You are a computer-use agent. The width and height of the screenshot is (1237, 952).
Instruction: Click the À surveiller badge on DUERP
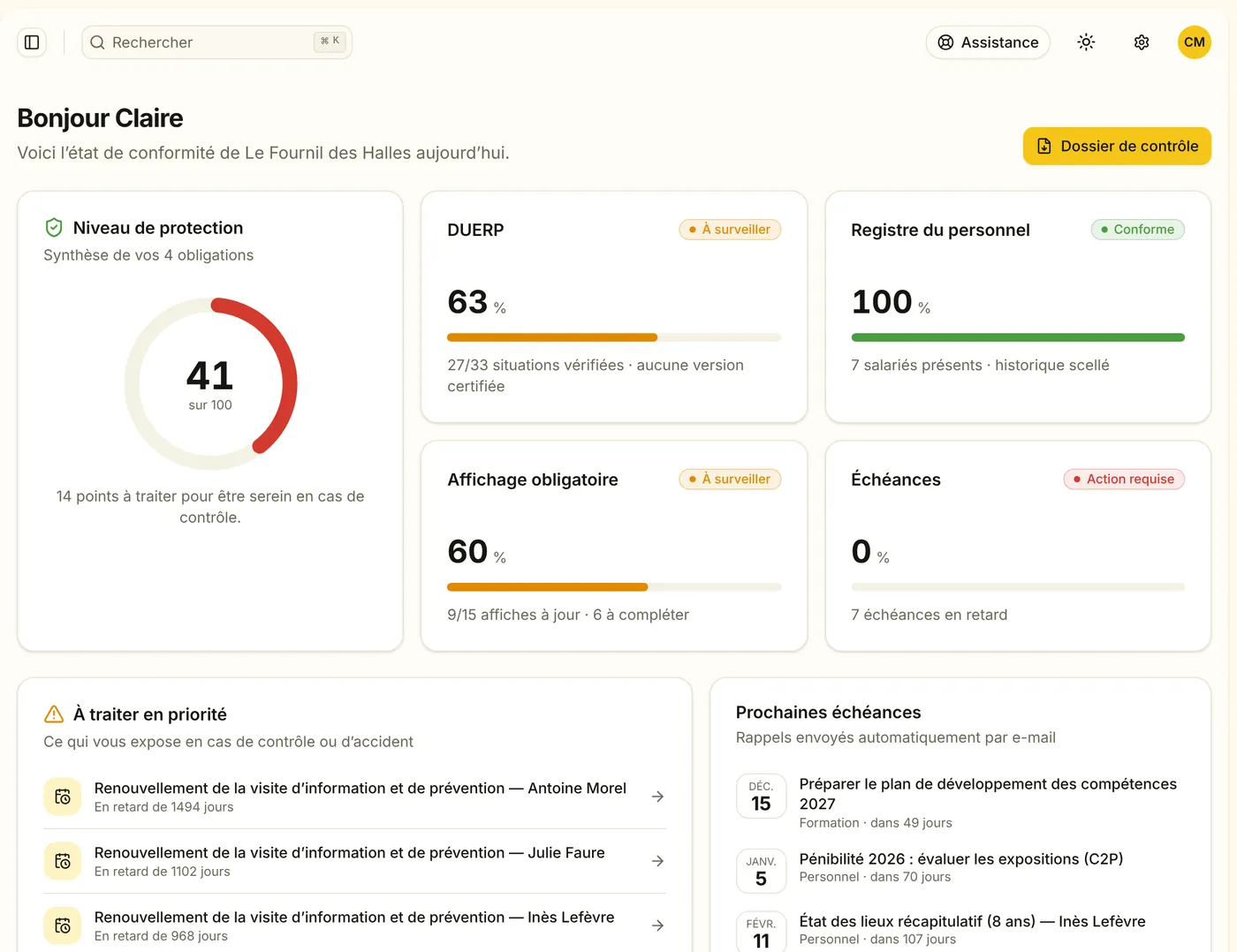pyautogui.click(x=730, y=230)
